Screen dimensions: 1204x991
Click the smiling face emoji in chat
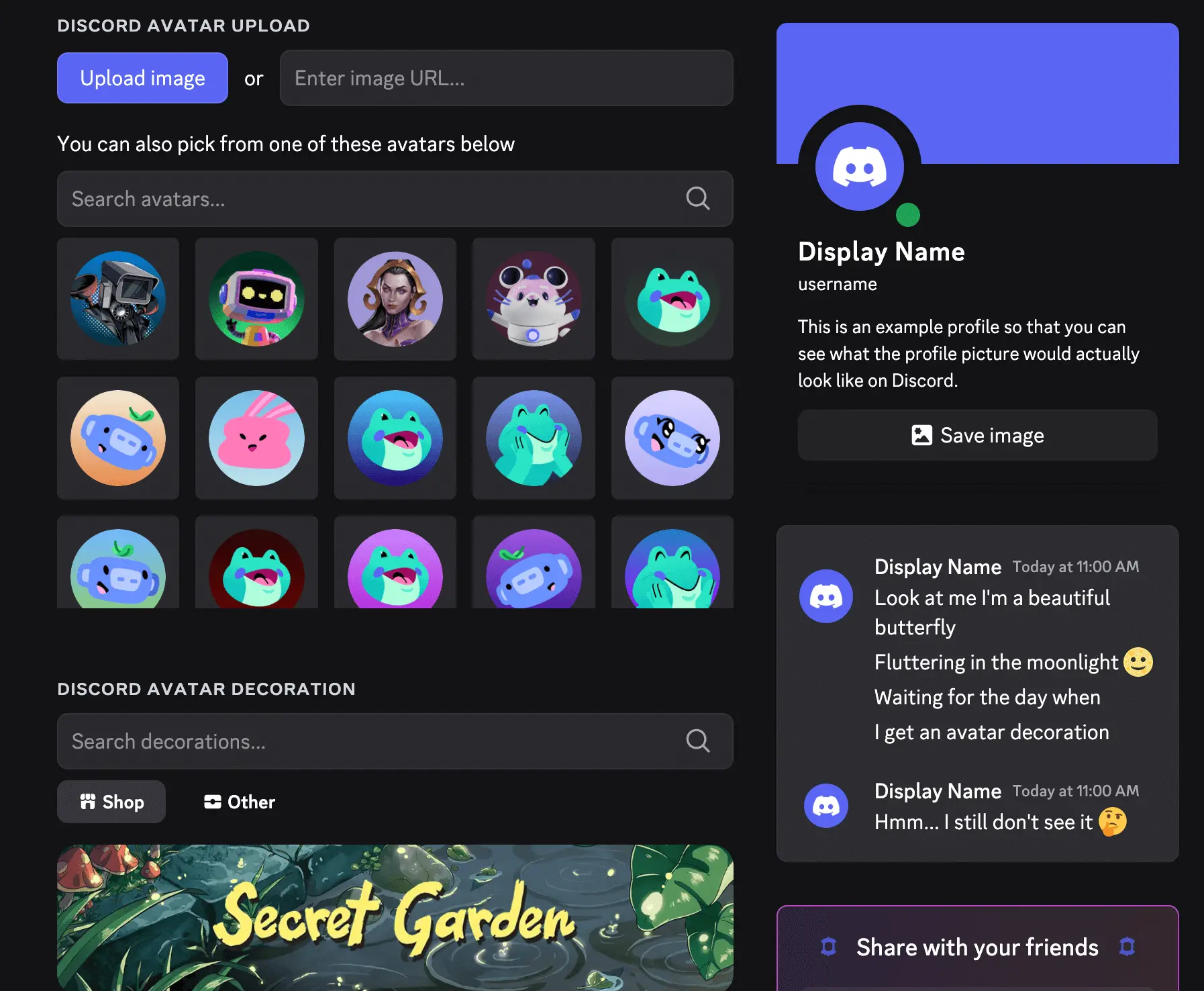coord(1138,662)
